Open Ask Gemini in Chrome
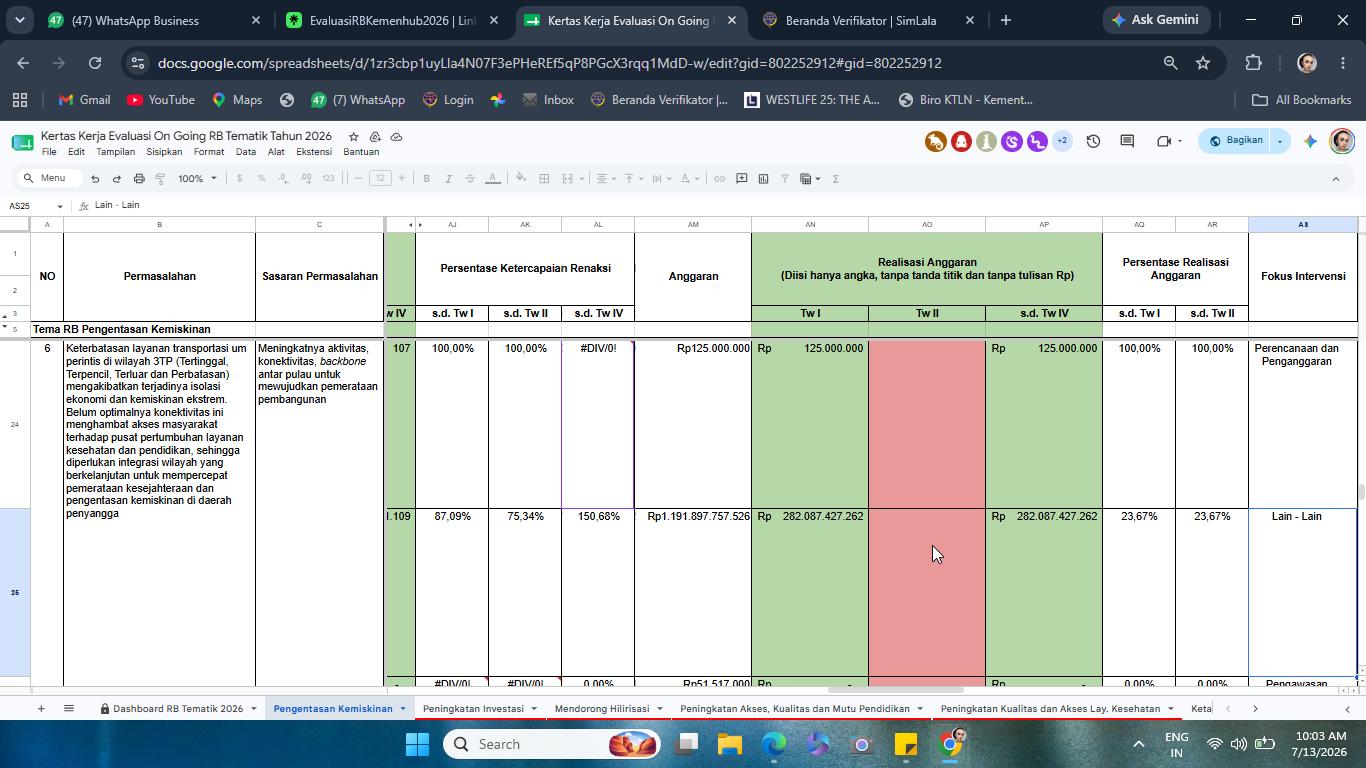The height and width of the screenshot is (768, 1366). pos(1157,20)
